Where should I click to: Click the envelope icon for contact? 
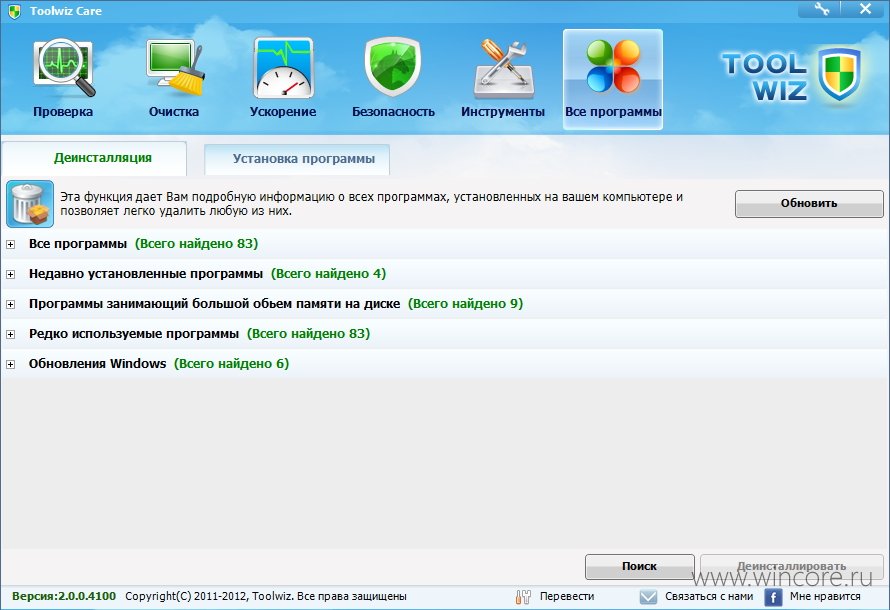(648, 596)
